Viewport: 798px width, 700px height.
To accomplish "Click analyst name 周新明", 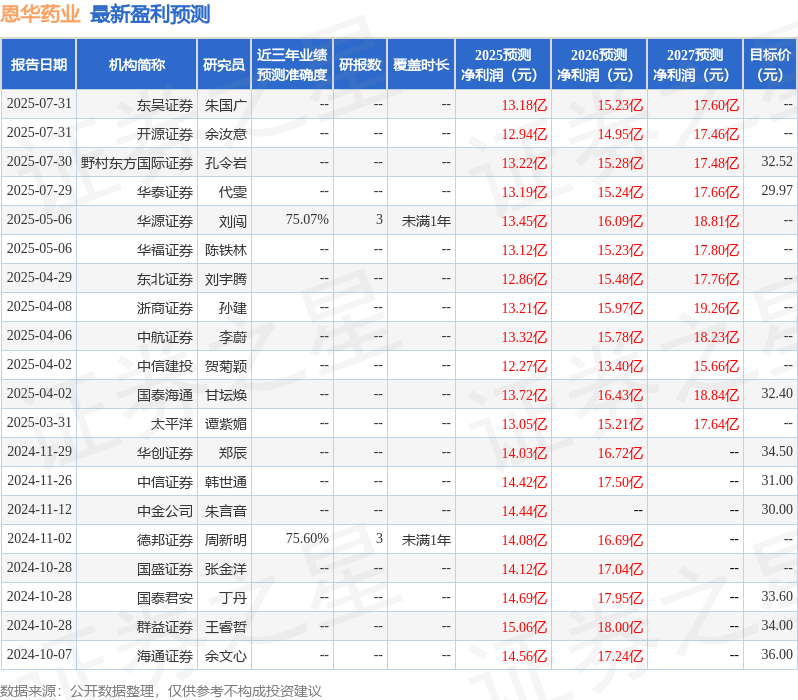I will (x=226, y=541).
